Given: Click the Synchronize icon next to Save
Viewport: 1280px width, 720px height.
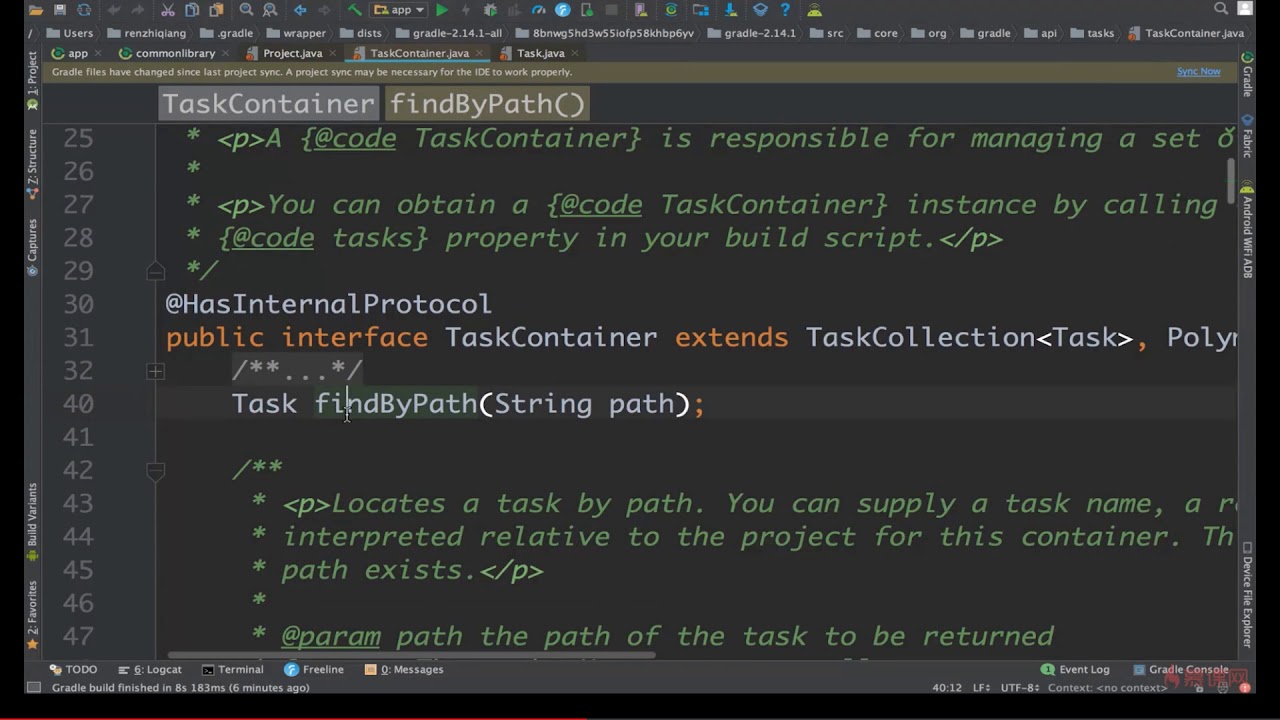Looking at the screenshot, I should coord(84,10).
